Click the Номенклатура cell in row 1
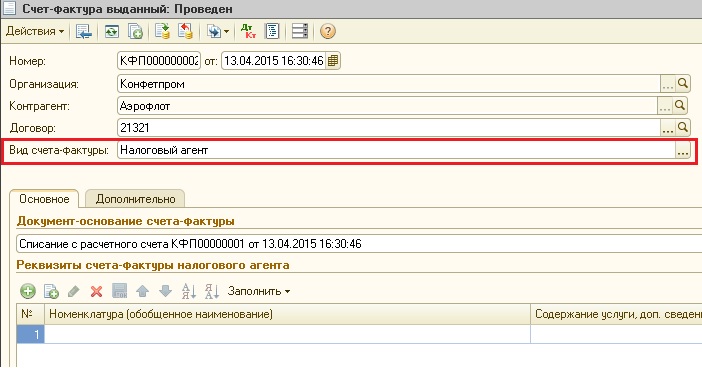The height and width of the screenshot is (368, 702). [x=287, y=334]
